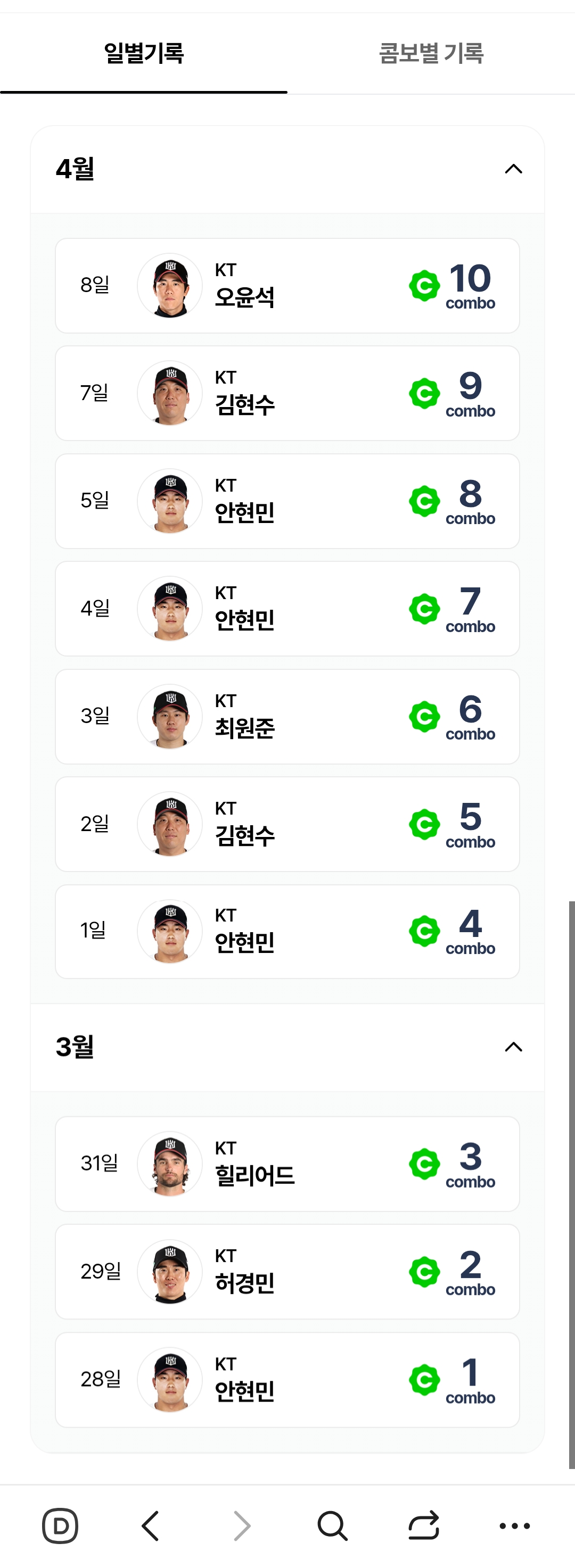Tap the Daum home icon in bottom bar
The image size is (575, 1568).
(x=60, y=1525)
